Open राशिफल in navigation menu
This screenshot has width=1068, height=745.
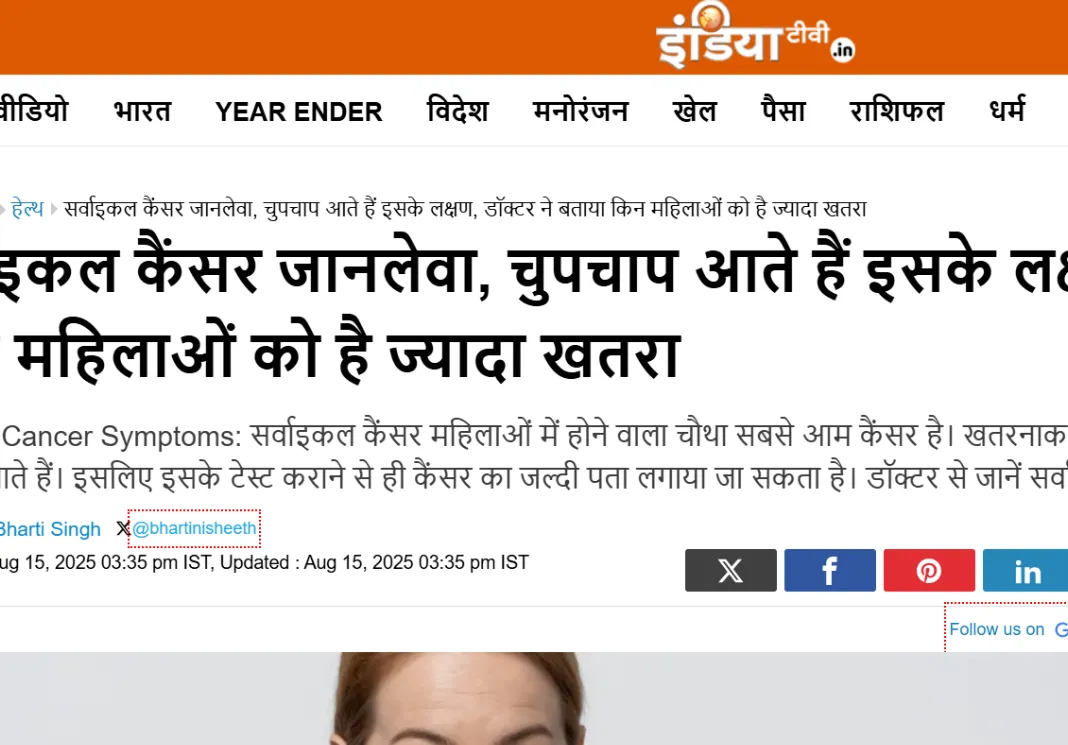point(896,111)
